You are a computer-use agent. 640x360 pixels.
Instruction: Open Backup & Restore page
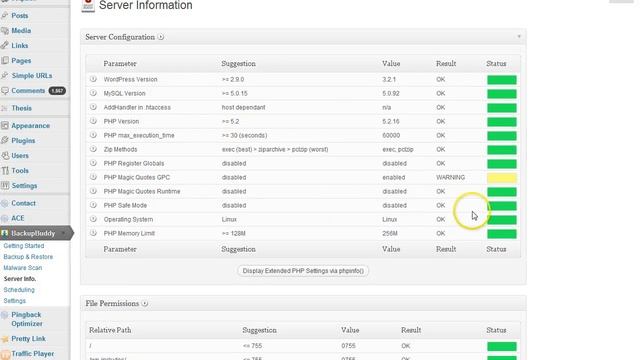28,257
